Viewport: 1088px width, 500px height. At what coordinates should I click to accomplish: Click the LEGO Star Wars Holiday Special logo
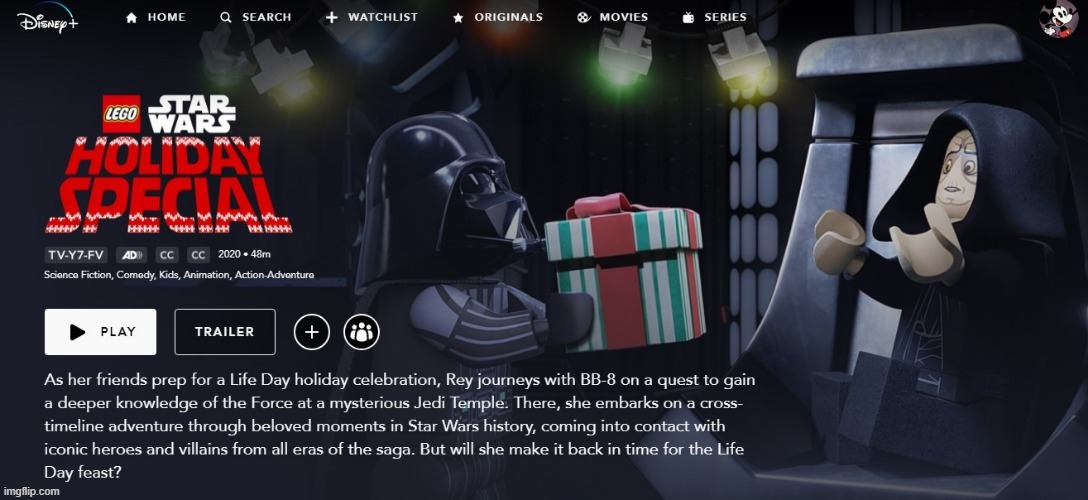pyautogui.click(x=167, y=164)
